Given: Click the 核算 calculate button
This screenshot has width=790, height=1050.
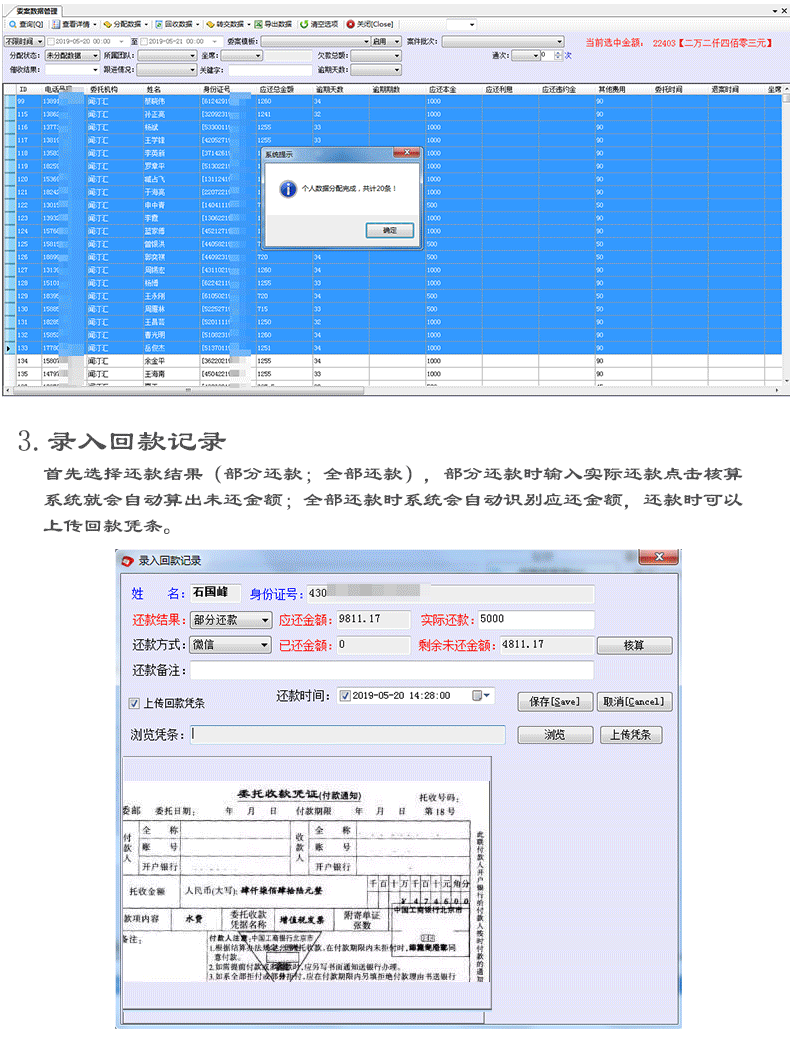Looking at the screenshot, I should coord(634,646).
